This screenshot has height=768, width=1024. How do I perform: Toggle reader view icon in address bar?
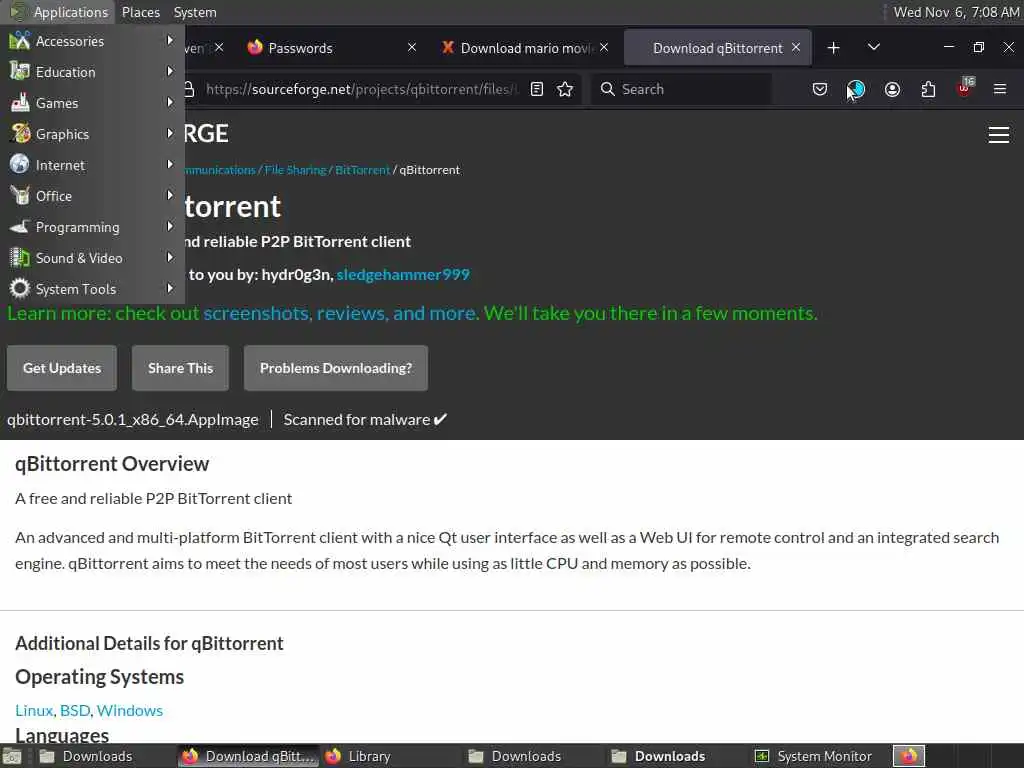[x=537, y=89]
